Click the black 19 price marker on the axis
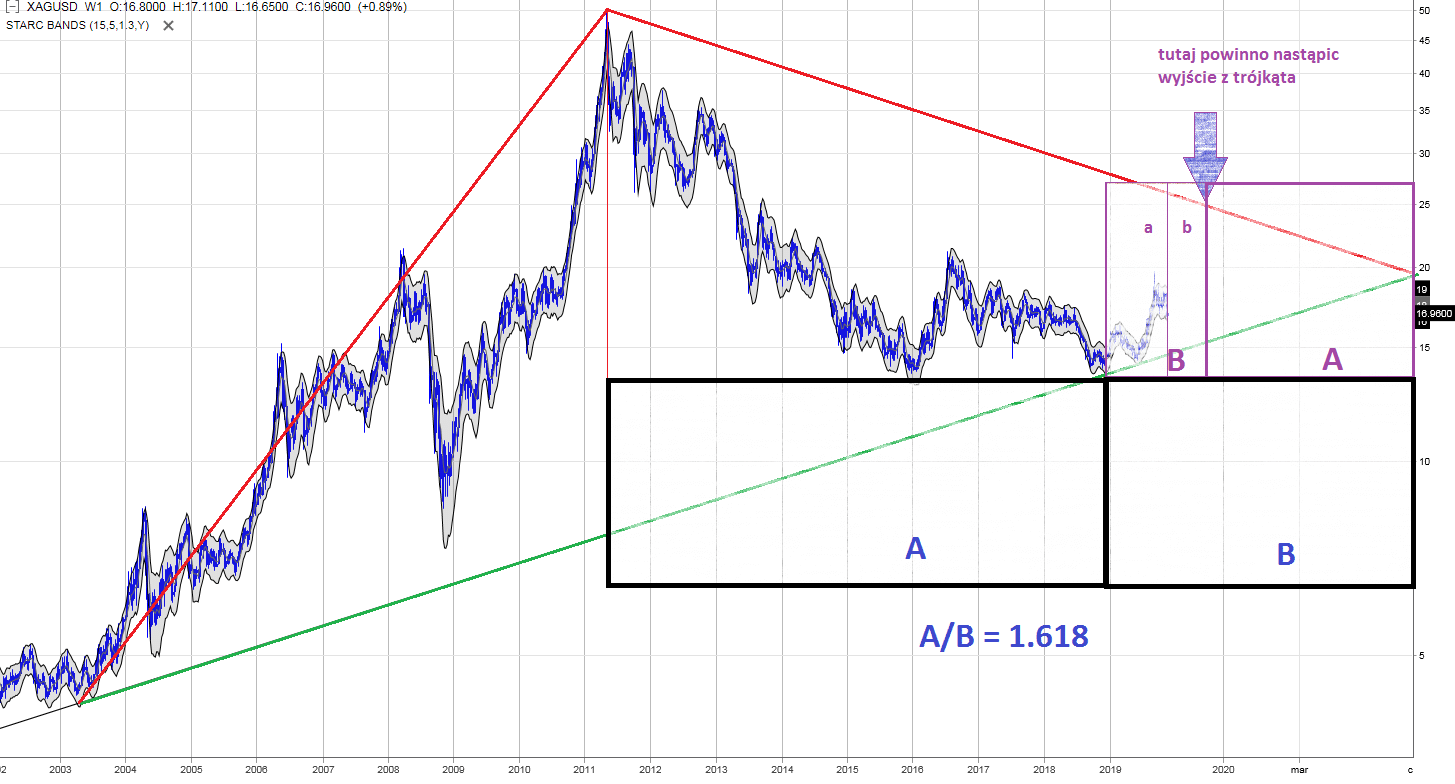This screenshot has height=784, width=1455. tap(1424, 289)
